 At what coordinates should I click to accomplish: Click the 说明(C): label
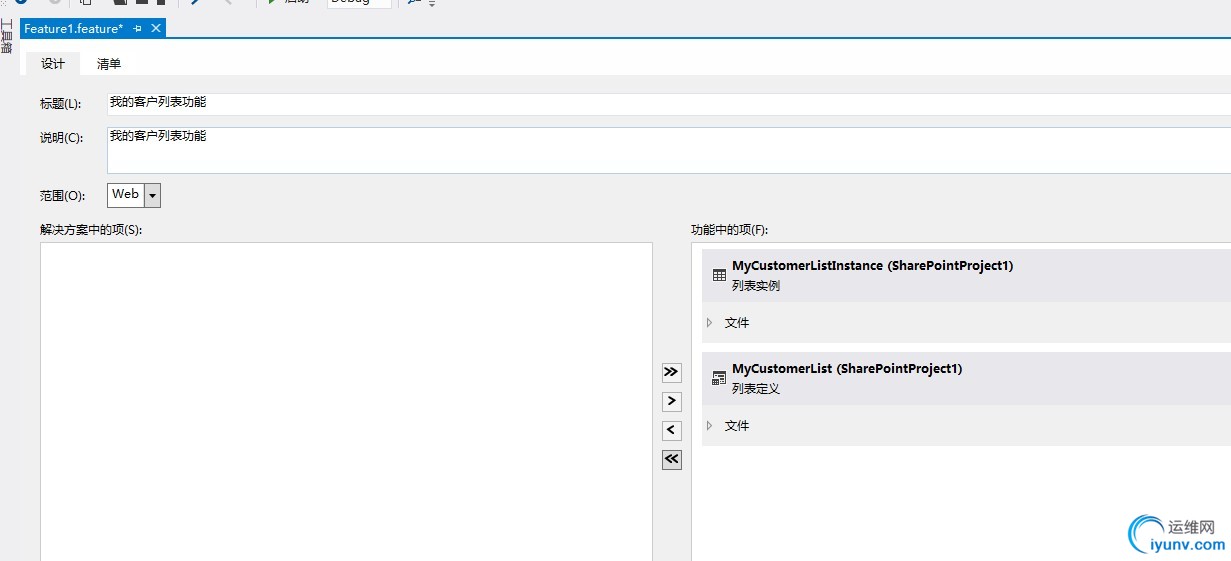(x=61, y=138)
